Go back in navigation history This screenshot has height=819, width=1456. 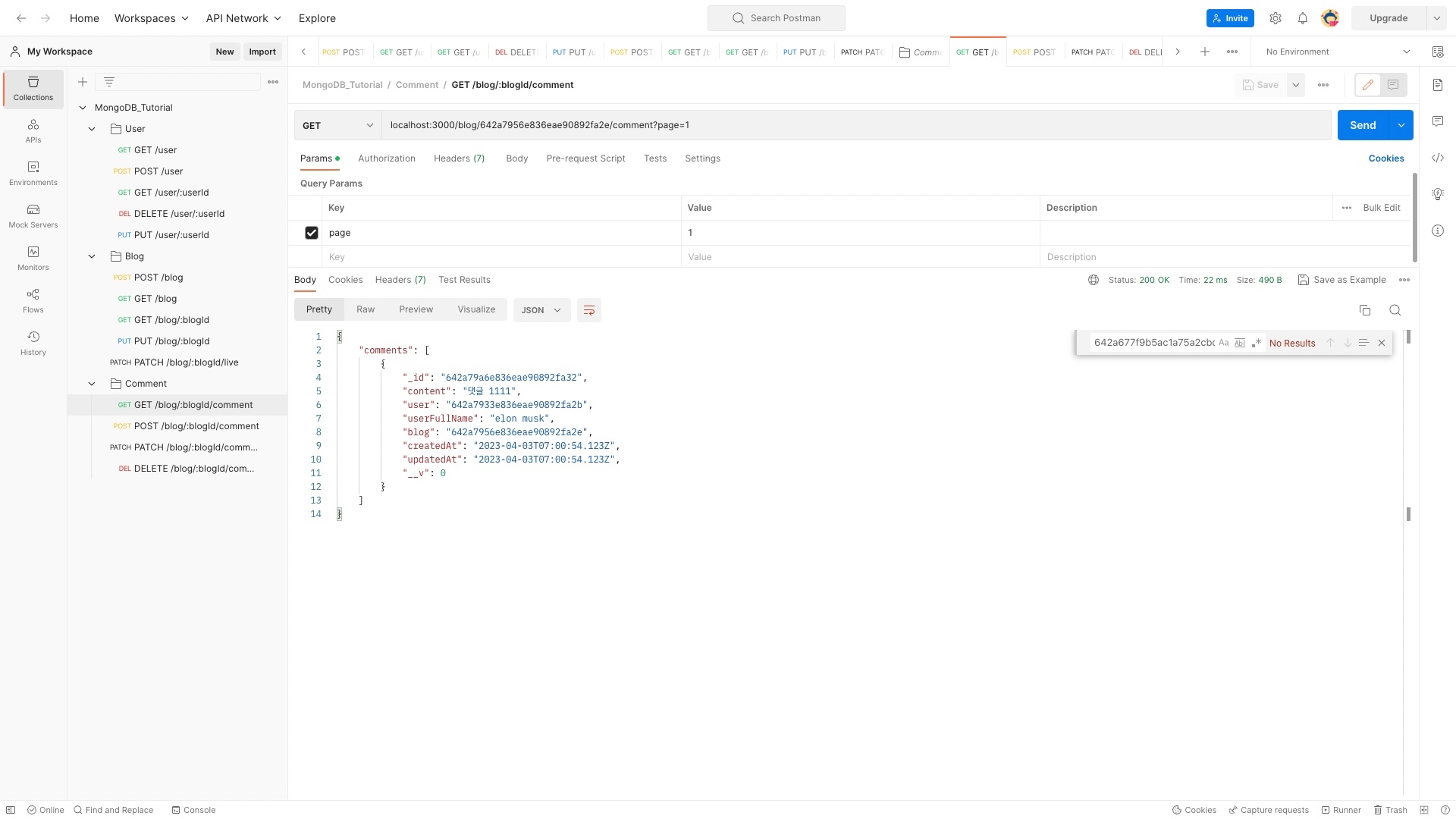(x=21, y=18)
